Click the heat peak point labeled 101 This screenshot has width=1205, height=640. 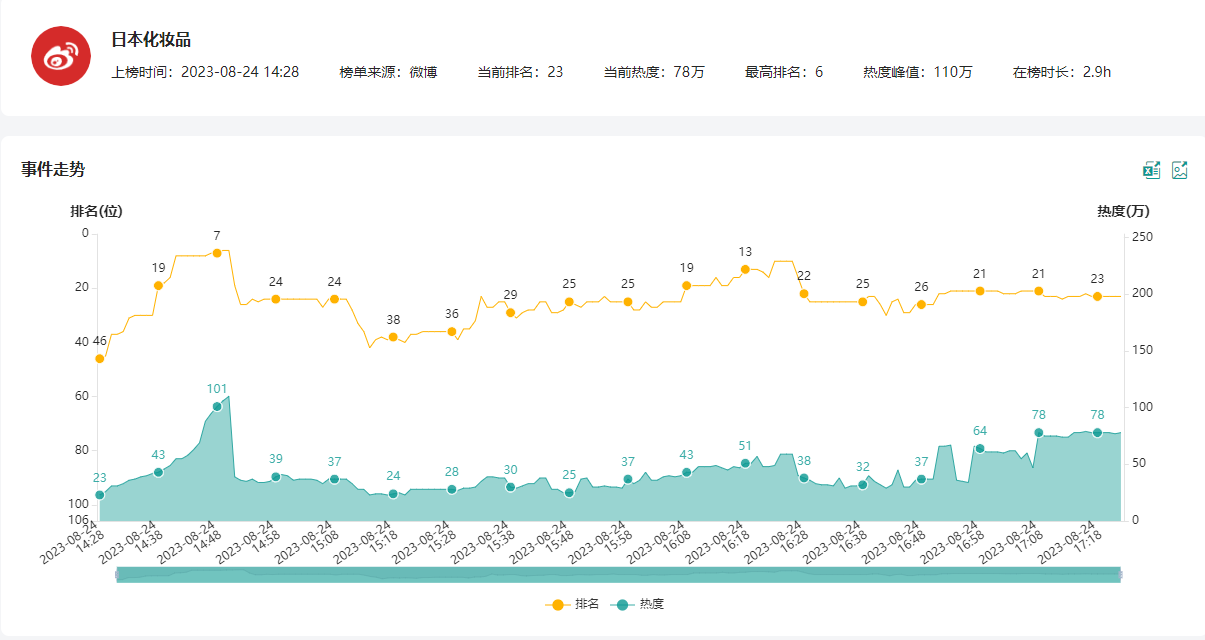216,406
